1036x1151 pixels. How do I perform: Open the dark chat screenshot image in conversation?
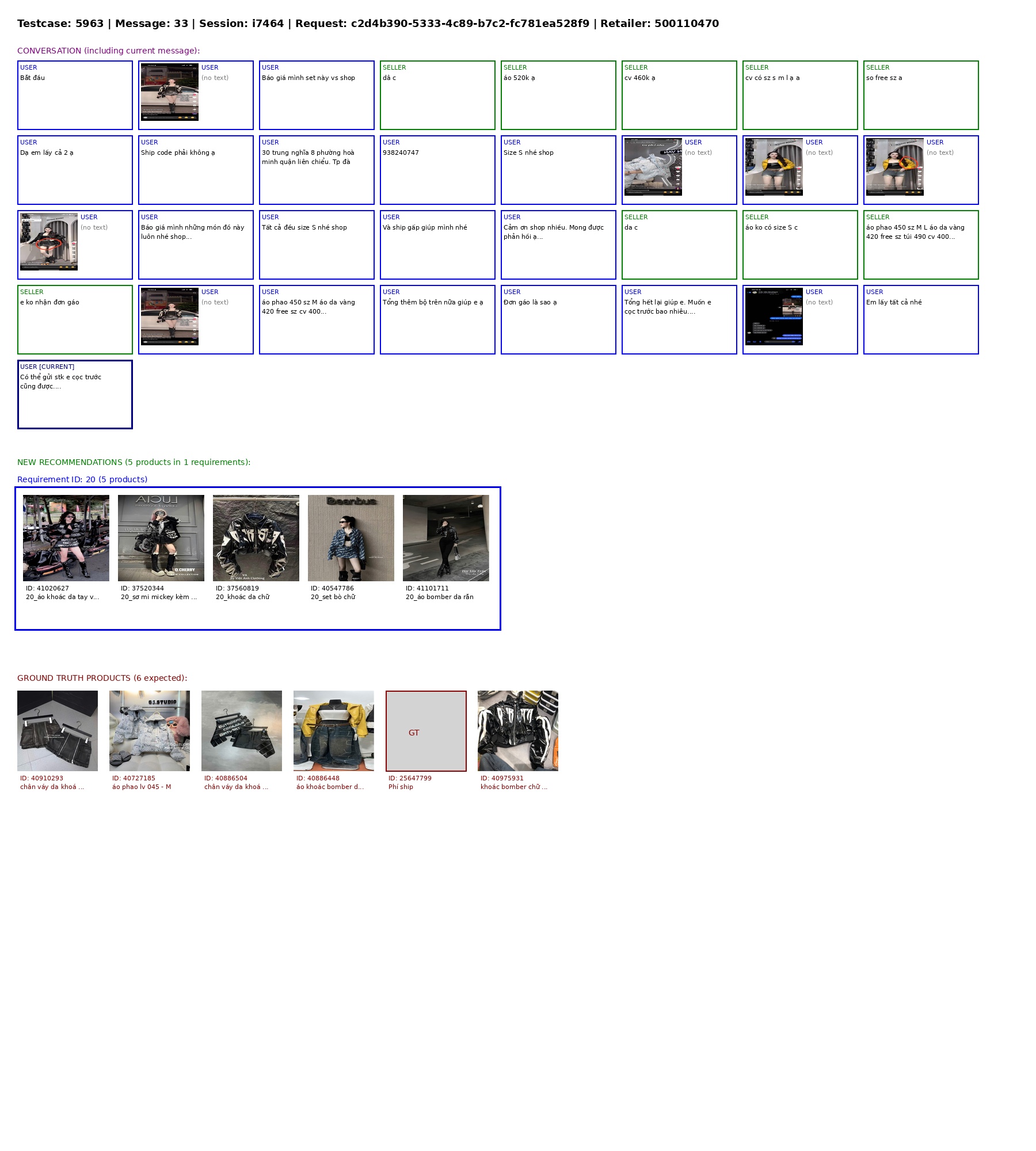click(x=774, y=317)
